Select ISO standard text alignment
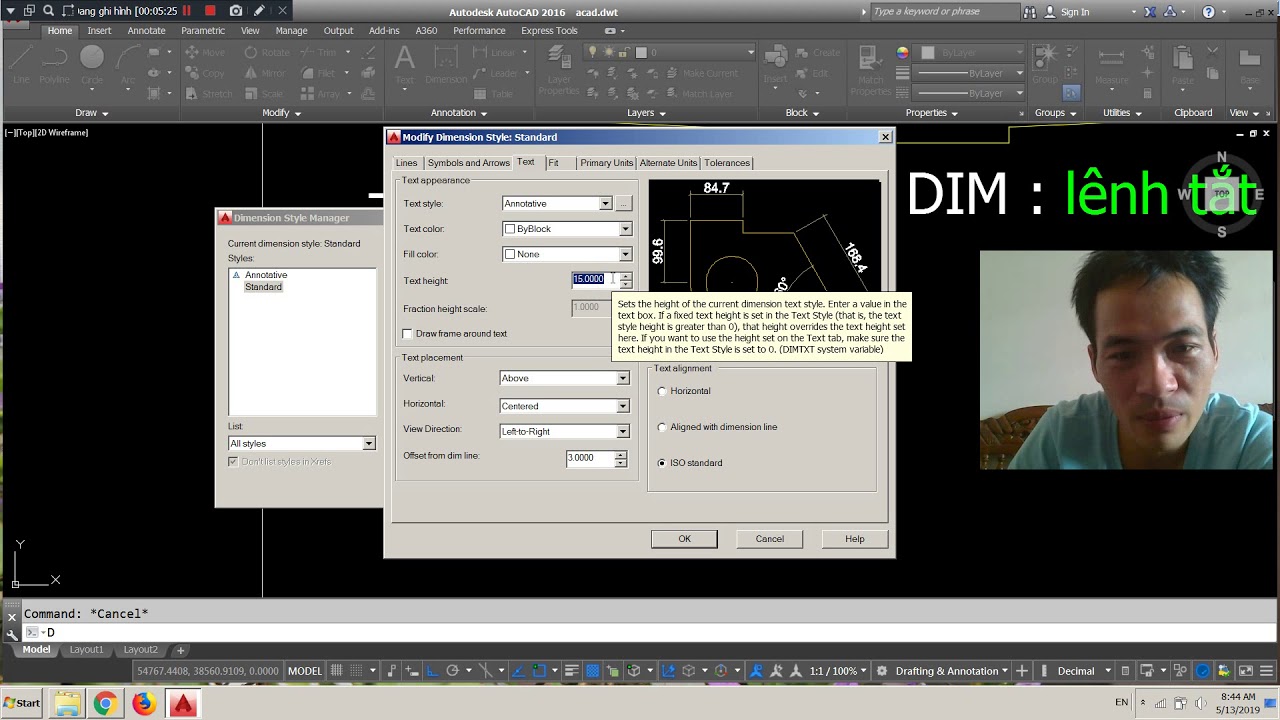 click(x=662, y=463)
